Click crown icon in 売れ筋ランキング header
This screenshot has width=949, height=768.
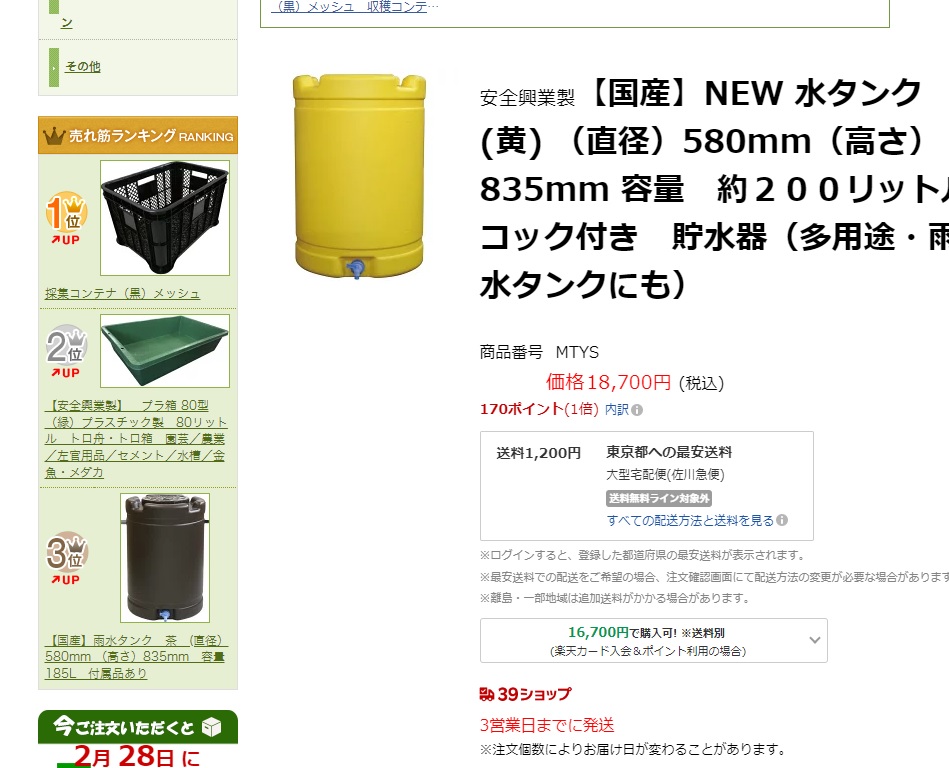point(54,136)
